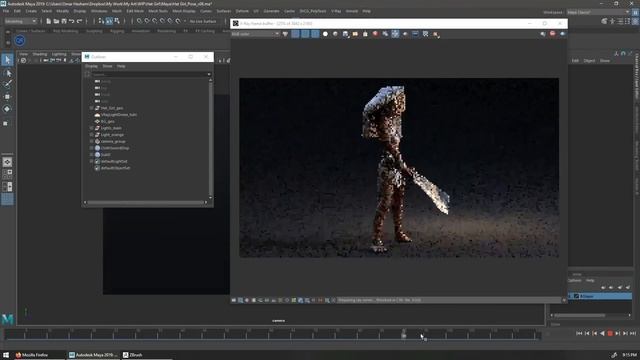The height and width of the screenshot is (360, 640).
Task: Click the blue round icon on the shelf
Action: [20, 40]
